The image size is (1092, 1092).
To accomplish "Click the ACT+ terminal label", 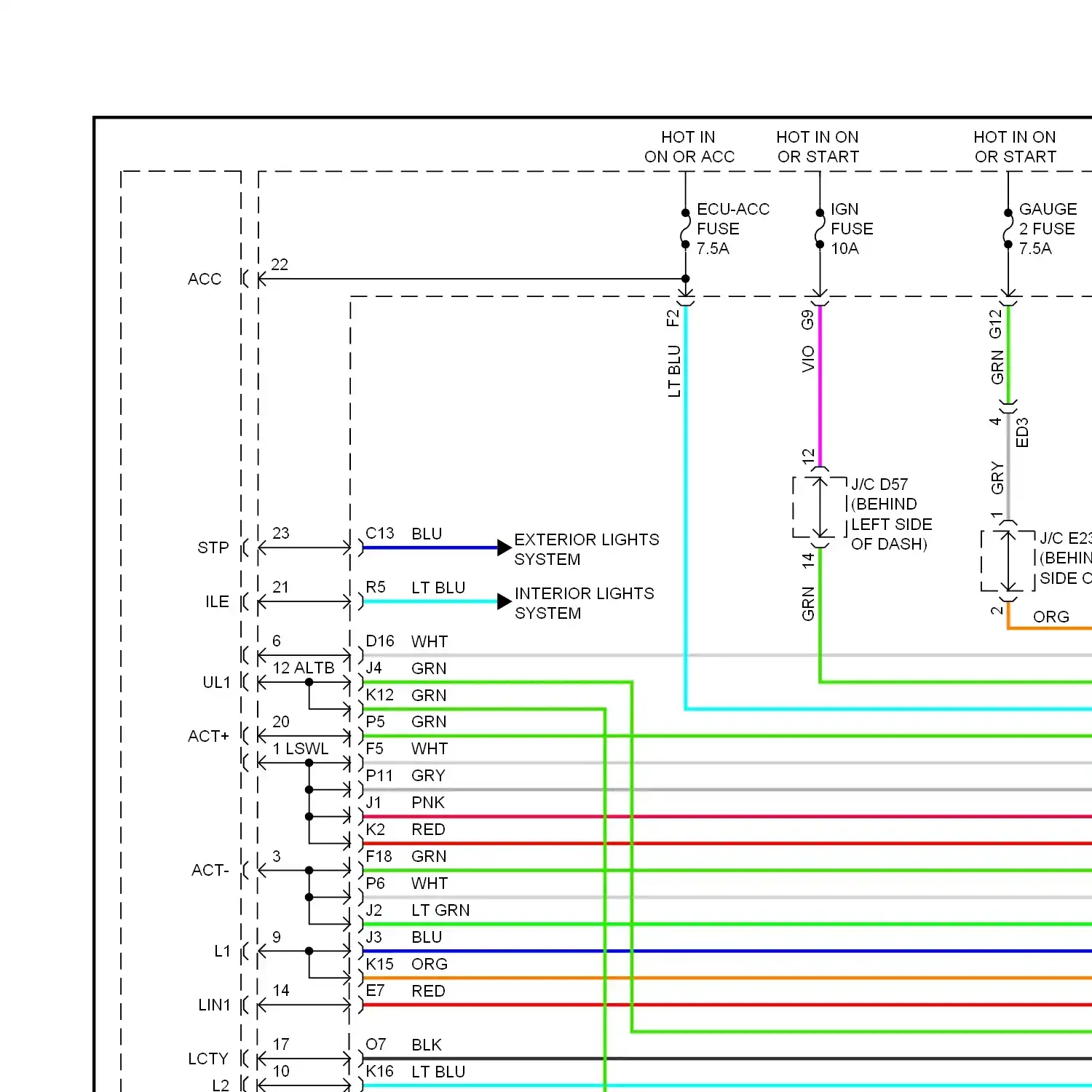I will 208,736.
